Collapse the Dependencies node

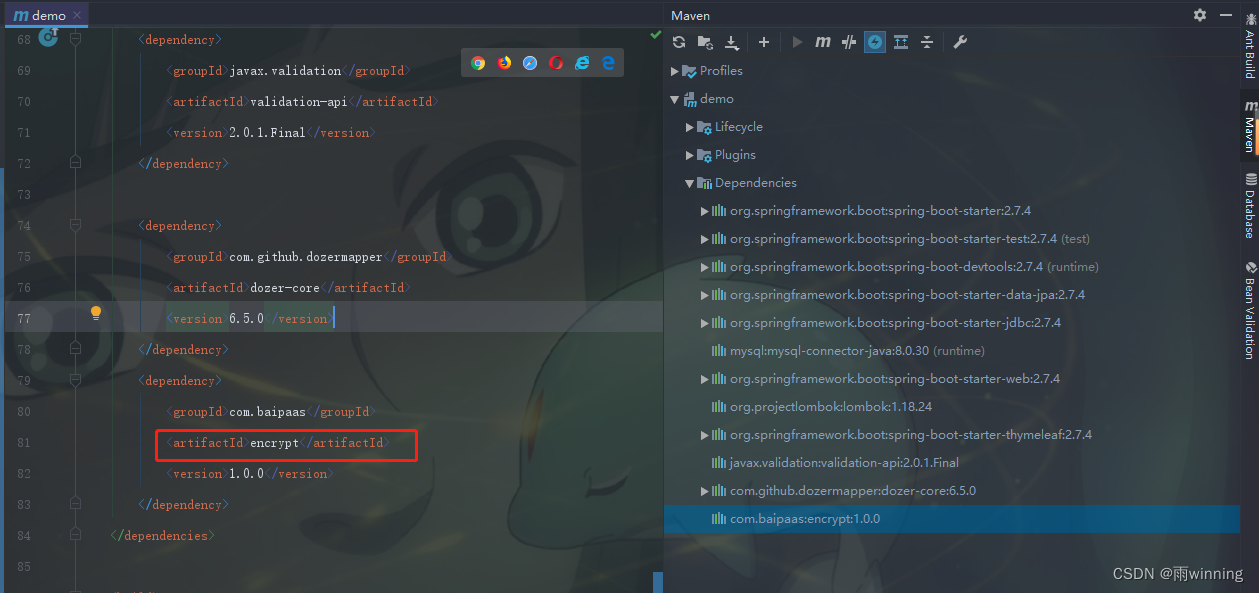[689, 183]
